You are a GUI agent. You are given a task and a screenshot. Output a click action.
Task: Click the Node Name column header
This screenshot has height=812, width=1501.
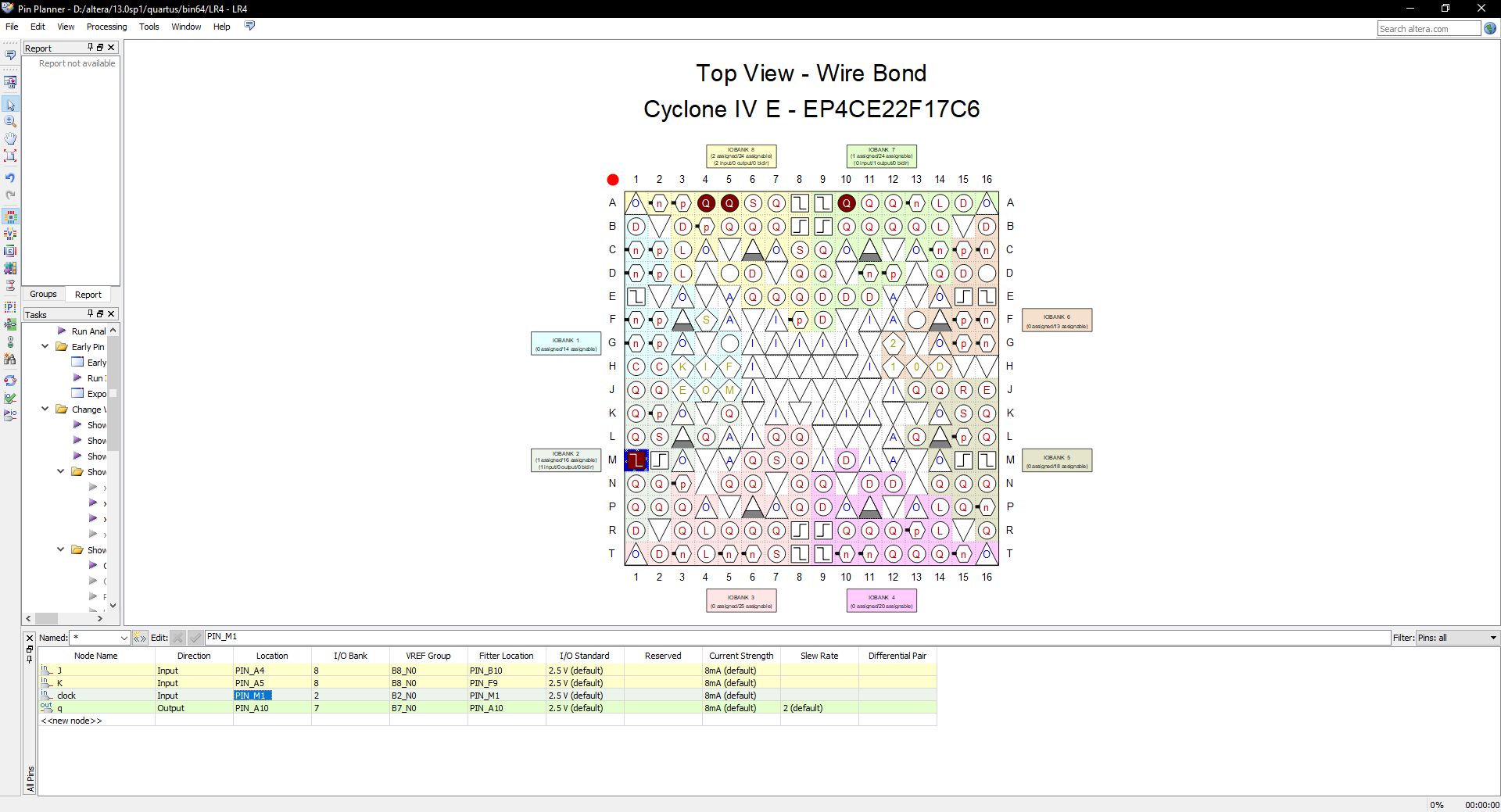pyautogui.click(x=96, y=656)
